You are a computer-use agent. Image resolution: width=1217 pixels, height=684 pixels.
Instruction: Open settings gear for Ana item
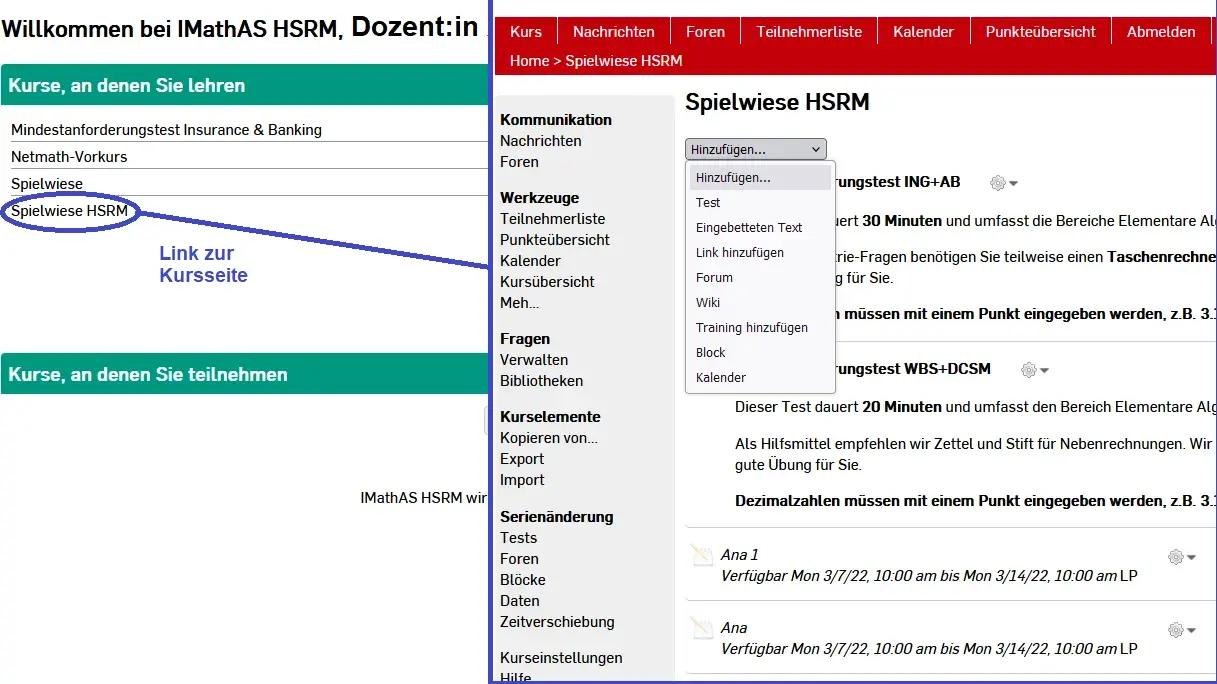1176,630
